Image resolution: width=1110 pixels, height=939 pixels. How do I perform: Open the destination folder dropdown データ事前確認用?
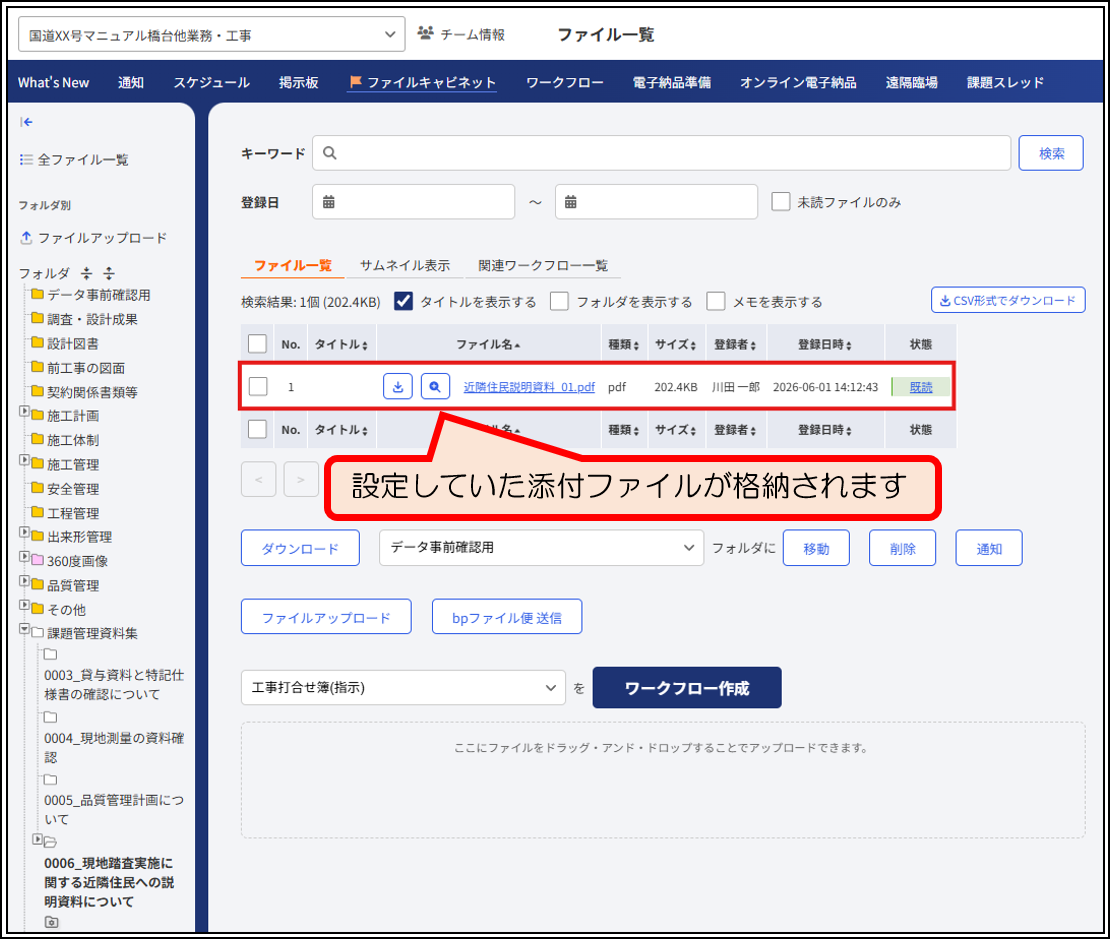pos(542,547)
